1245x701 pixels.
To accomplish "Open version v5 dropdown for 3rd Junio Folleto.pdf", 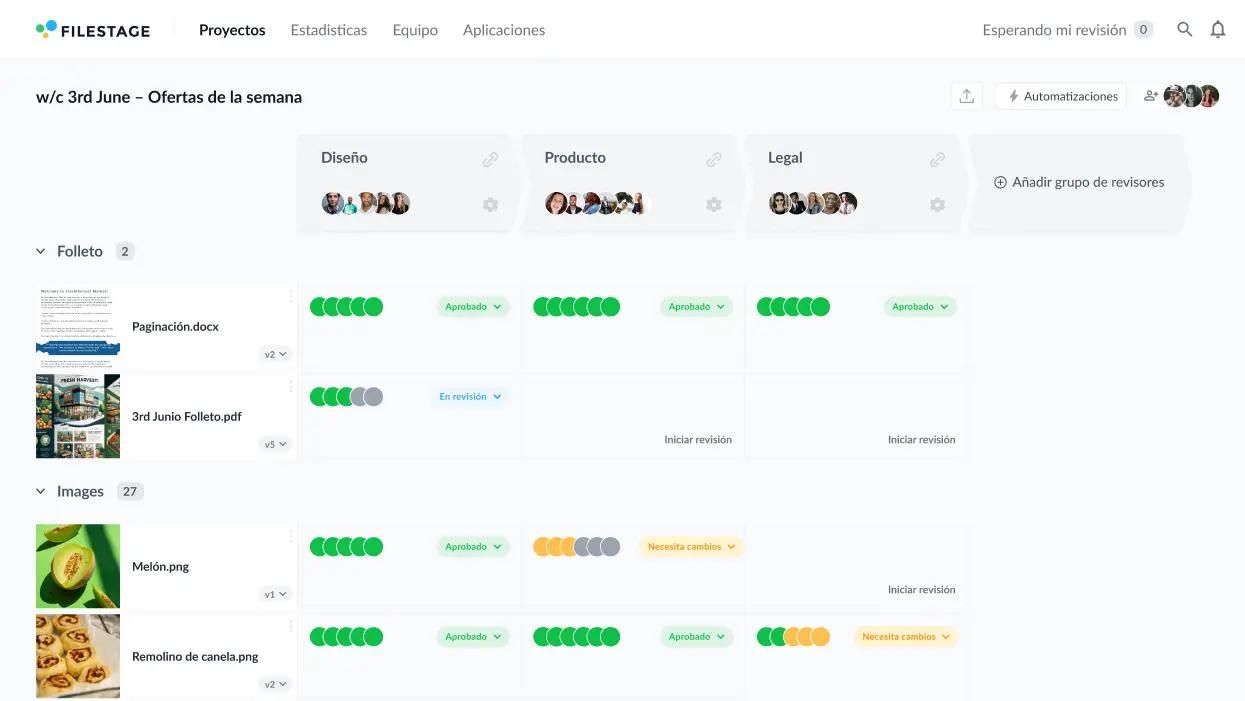I will [x=275, y=444].
